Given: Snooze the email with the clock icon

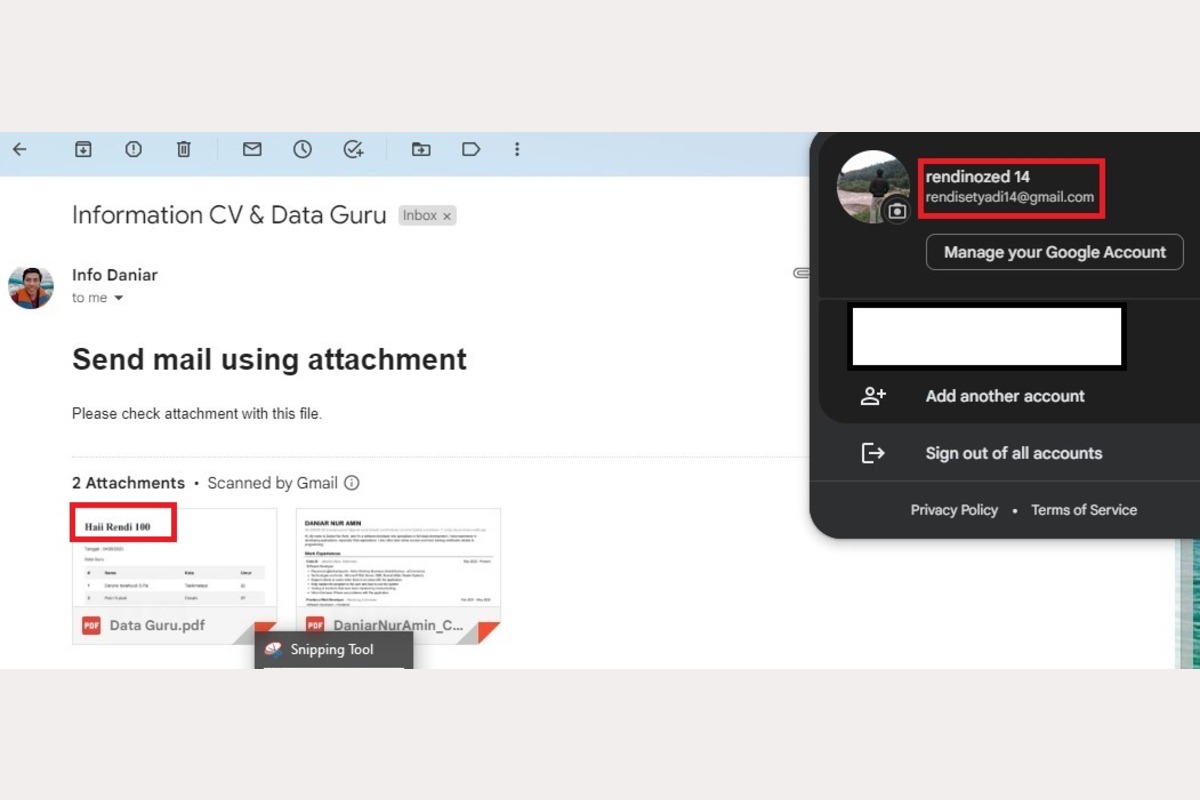Looking at the screenshot, I should [302, 149].
